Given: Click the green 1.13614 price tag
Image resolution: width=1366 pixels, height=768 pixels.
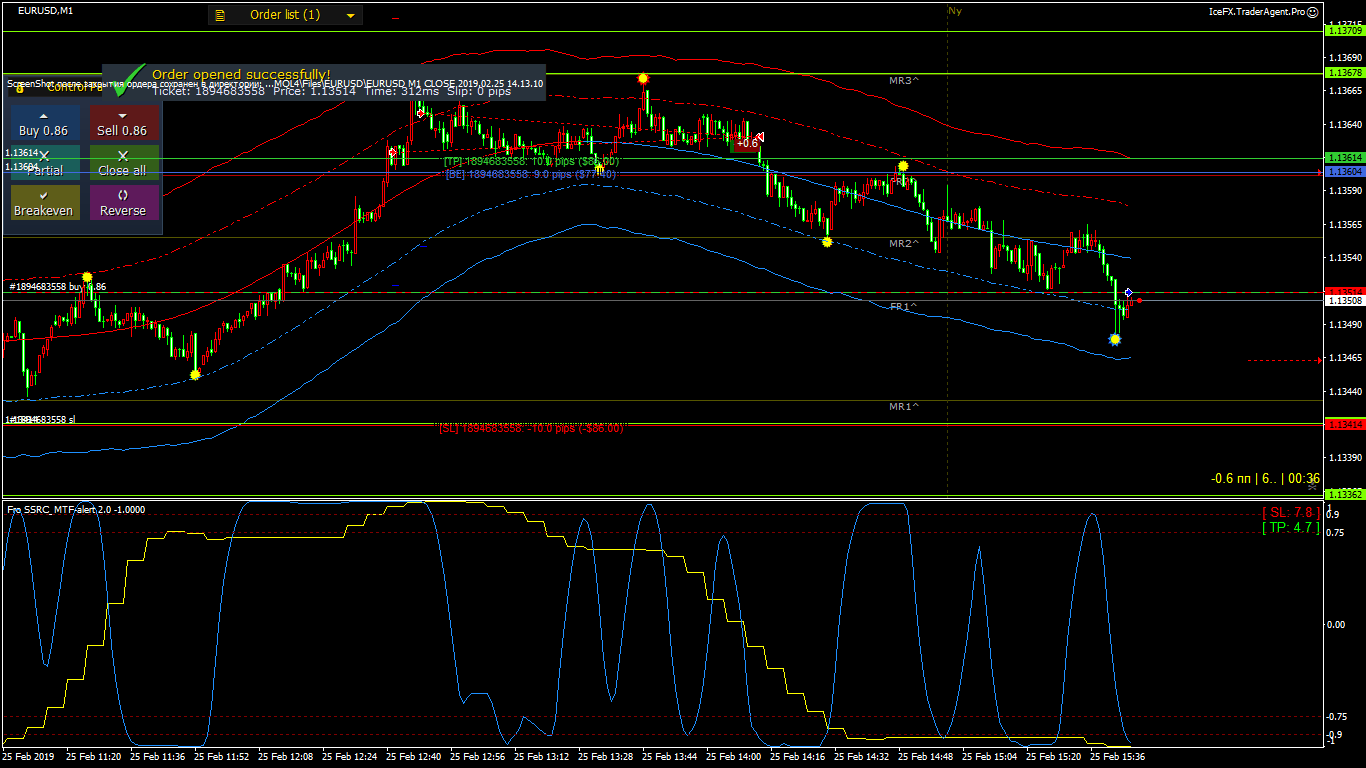Looking at the screenshot, I should pyautogui.click(x=1344, y=158).
